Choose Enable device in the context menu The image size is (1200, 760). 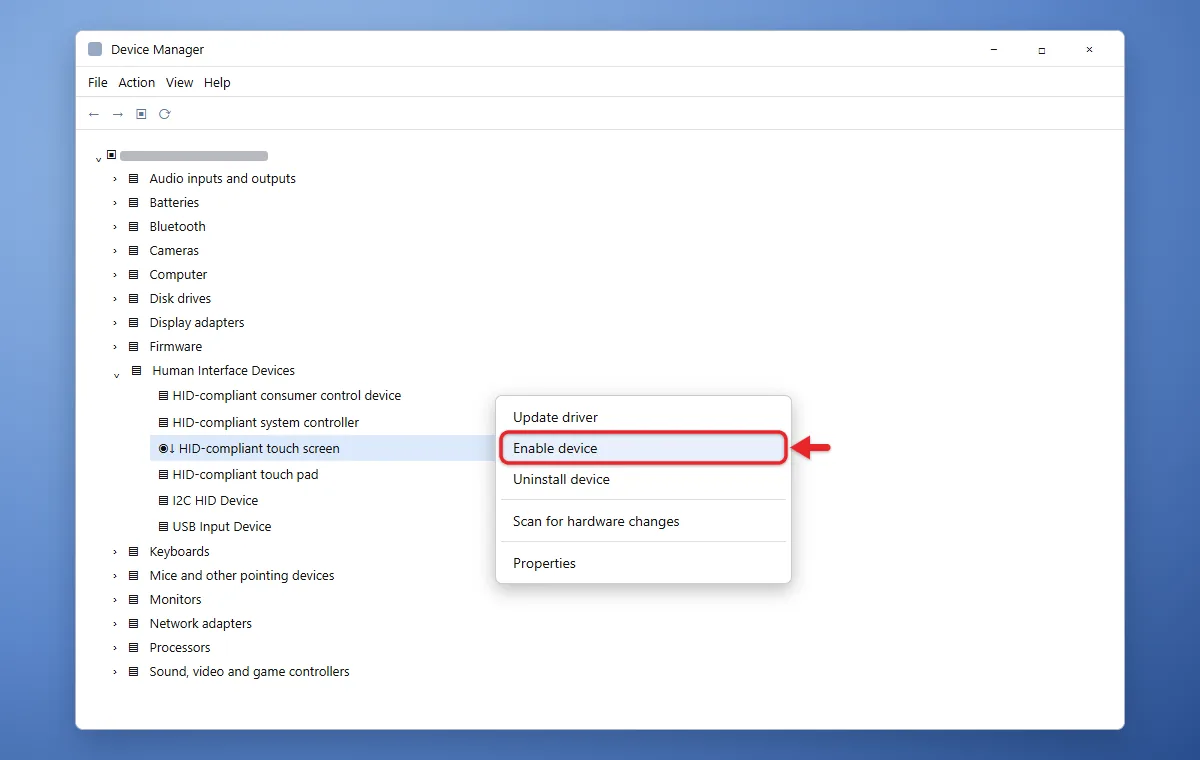pos(643,448)
